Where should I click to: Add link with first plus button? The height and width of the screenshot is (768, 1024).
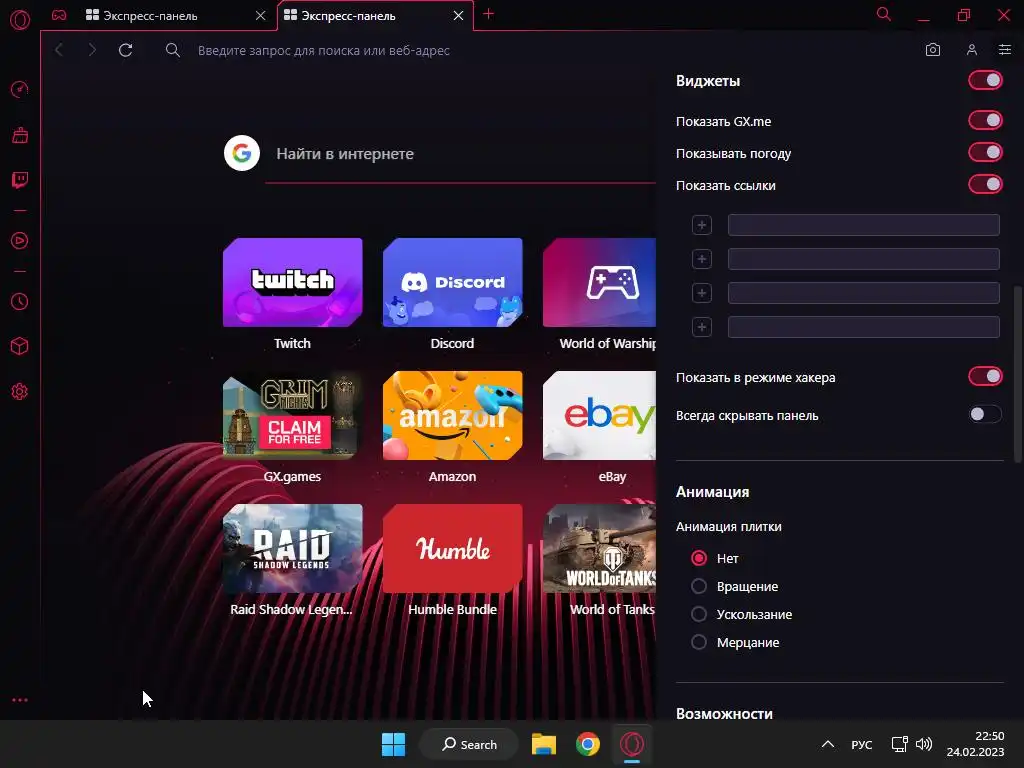click(x=701, y=225)
